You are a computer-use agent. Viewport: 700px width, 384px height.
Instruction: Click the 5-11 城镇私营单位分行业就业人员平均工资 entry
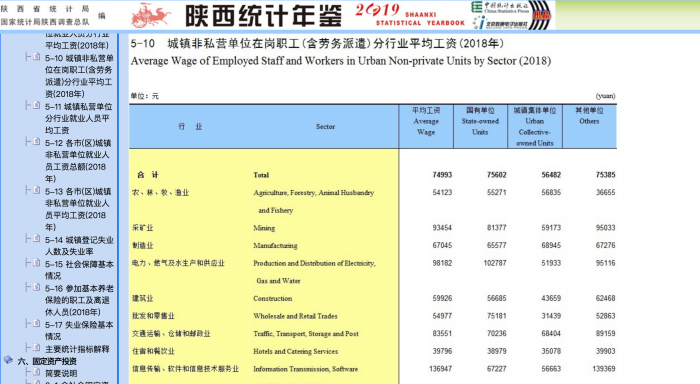click(x=79, y=118)
